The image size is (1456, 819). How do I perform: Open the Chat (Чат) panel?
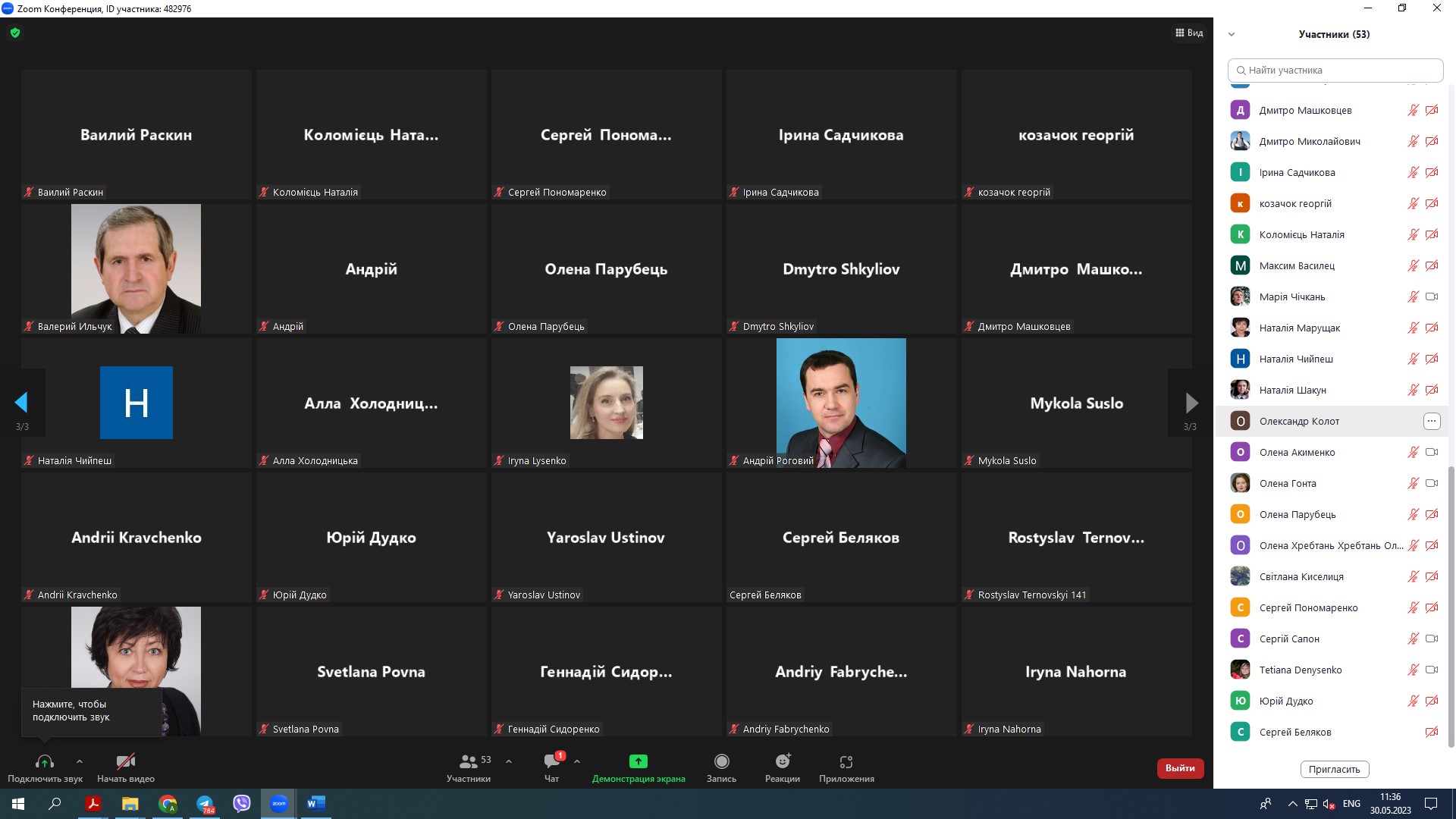pos(551,761)
